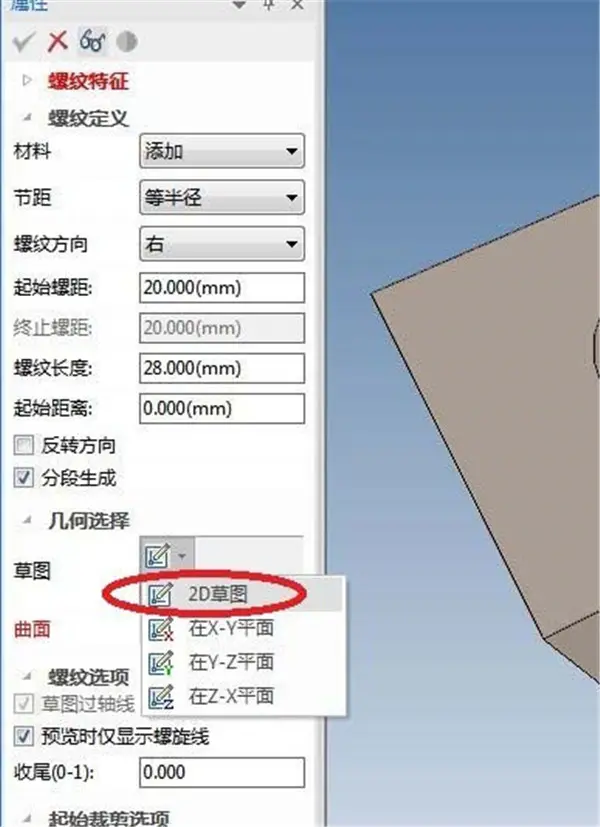Click the sketch pencil icon beside 草图
This screenshot has width=600, height=827.
click(158, 555)
